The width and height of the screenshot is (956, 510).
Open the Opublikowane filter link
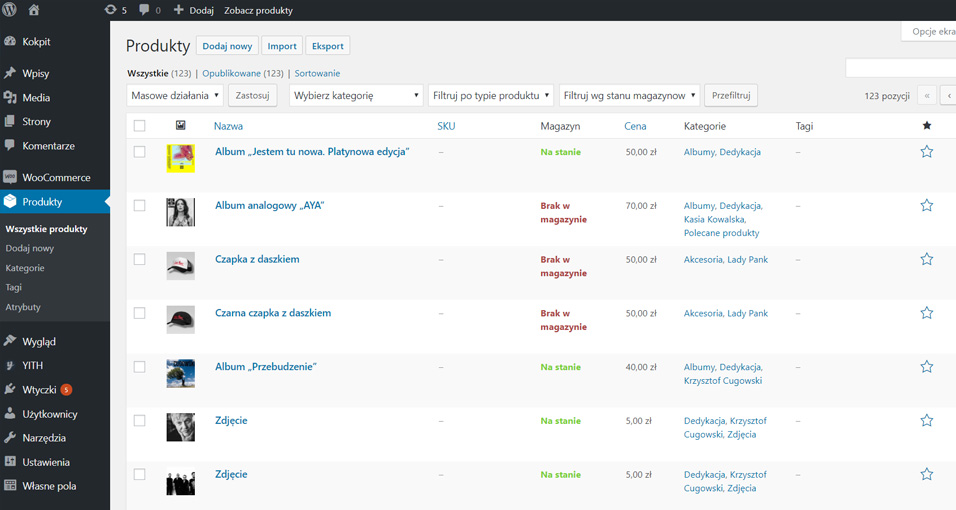coord(232,73)
